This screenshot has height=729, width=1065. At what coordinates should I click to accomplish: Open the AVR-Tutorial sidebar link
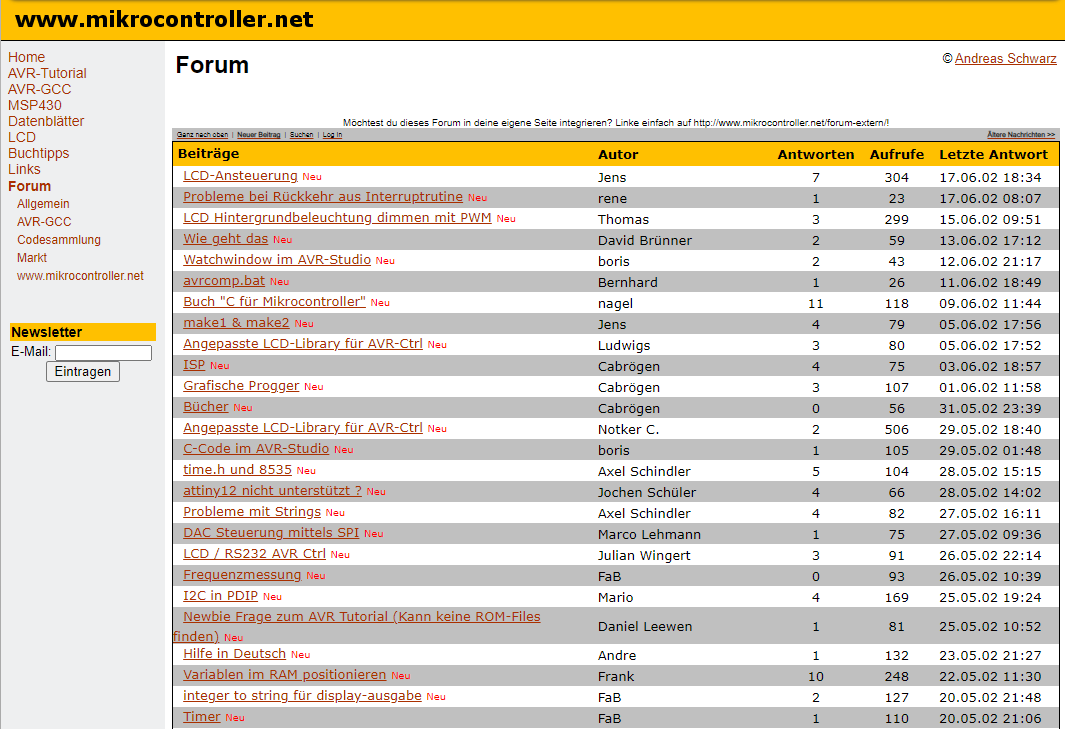click(47, 73)
